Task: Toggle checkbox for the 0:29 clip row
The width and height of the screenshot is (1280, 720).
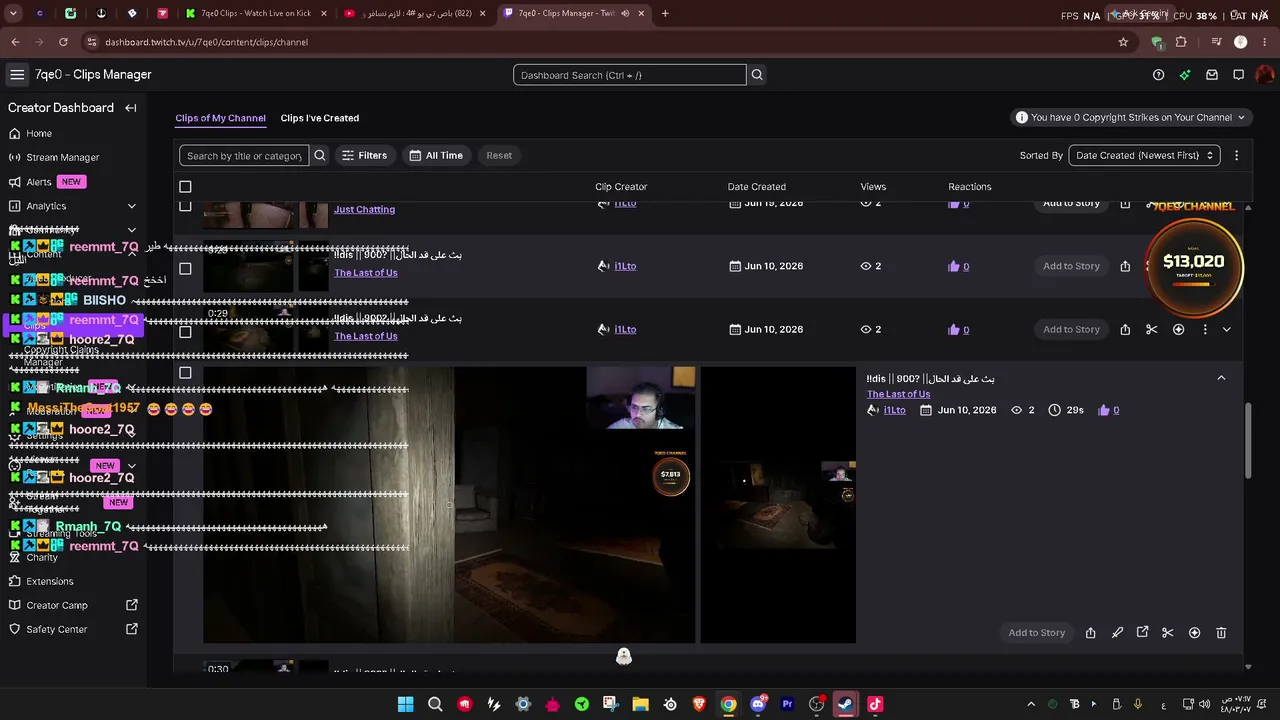Action: [185, 331]
